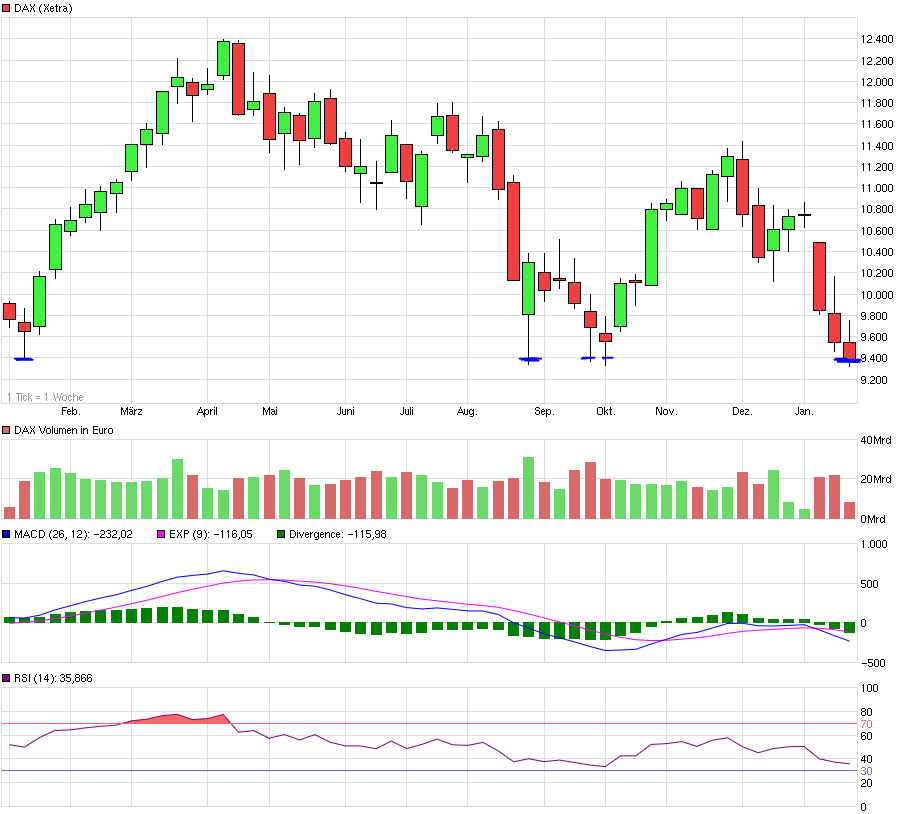The image size is (904, 814).
Task: Click the red 70 RSI overbought label
Action: pyautogui.click(x=866, y=724)
